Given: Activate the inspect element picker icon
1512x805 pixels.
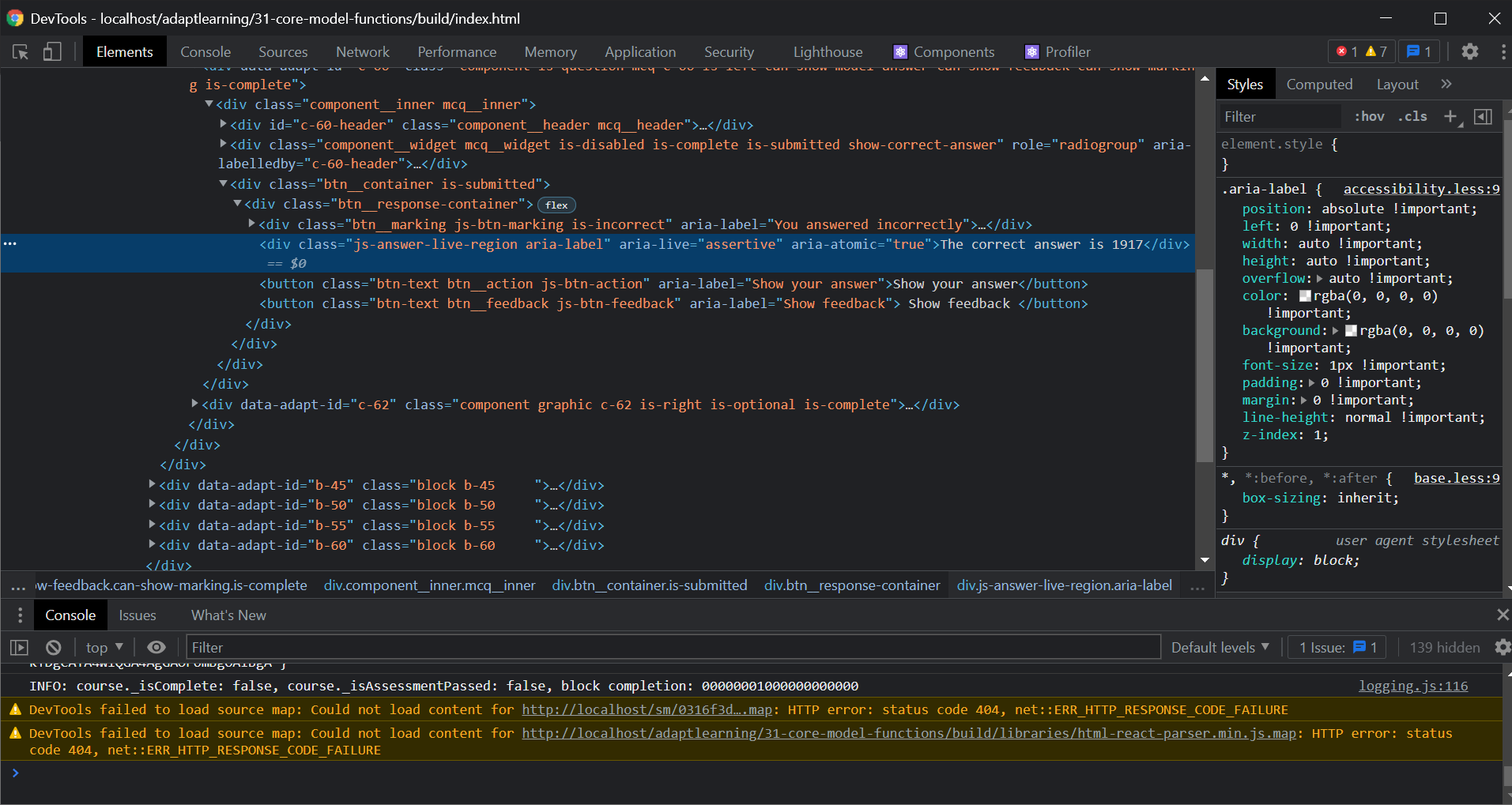Looking at the screenshot, I should point(21,52).
